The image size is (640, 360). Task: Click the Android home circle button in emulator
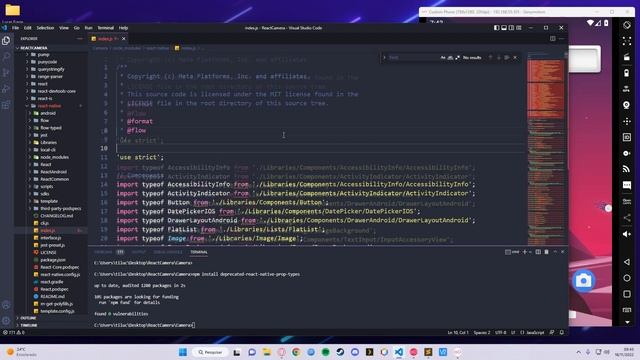point(627,278)
